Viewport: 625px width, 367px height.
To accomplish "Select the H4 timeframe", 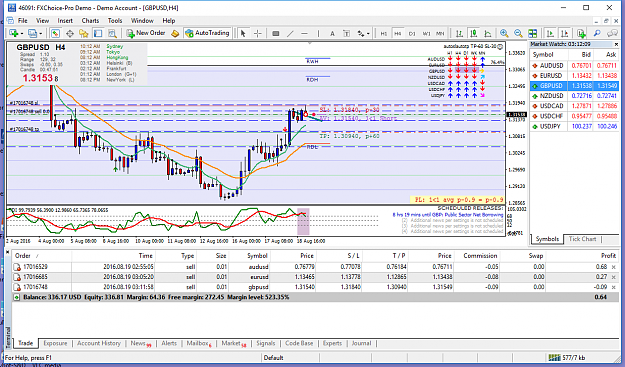I will coord(398,33).
